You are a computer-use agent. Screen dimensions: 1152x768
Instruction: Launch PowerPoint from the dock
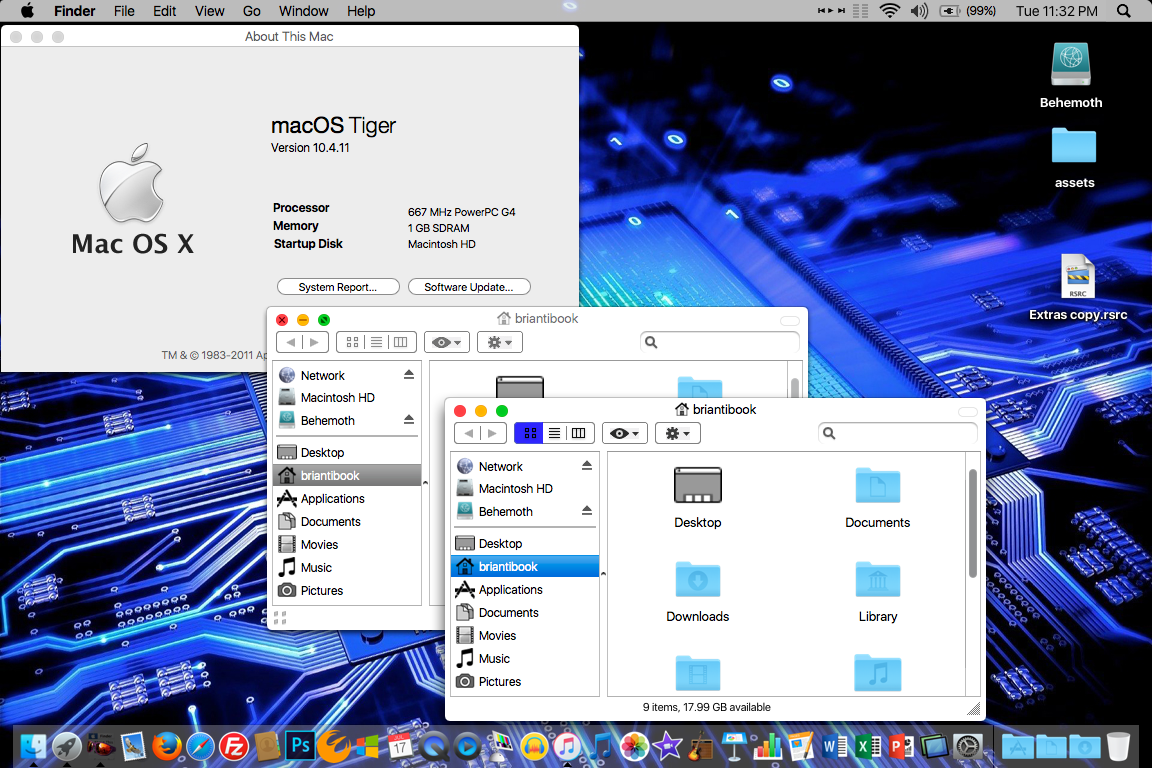point(901,747)
